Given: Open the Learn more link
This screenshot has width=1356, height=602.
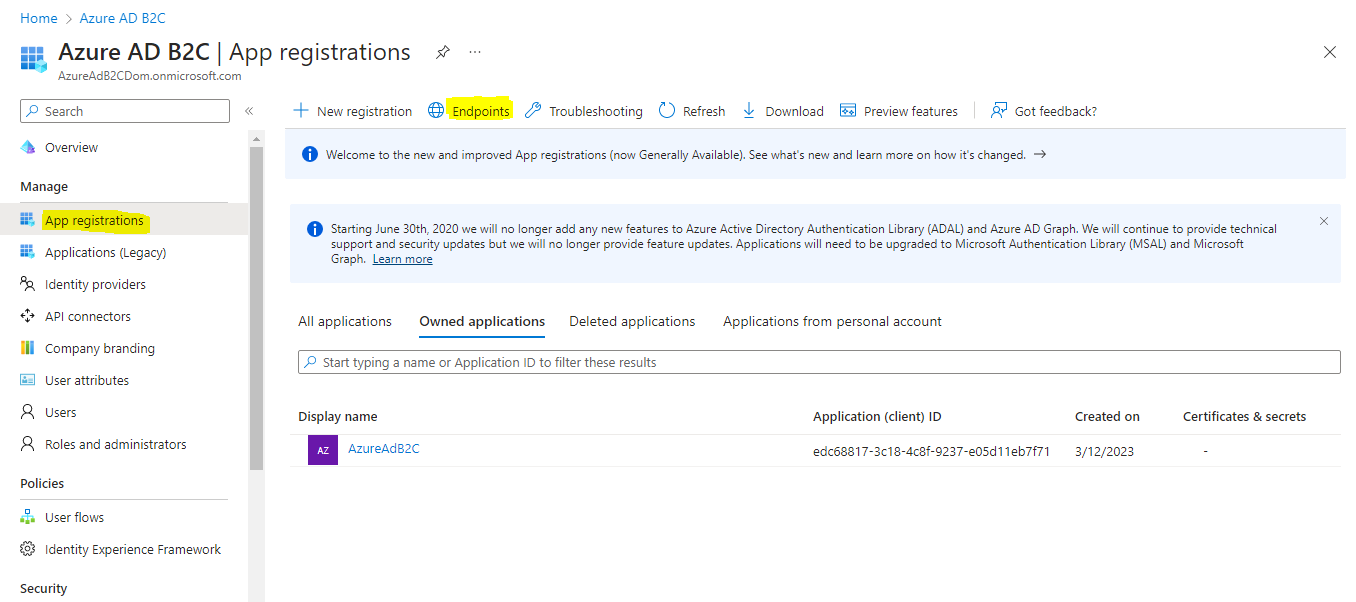Looking at the screenshot, I should (403, 259).
